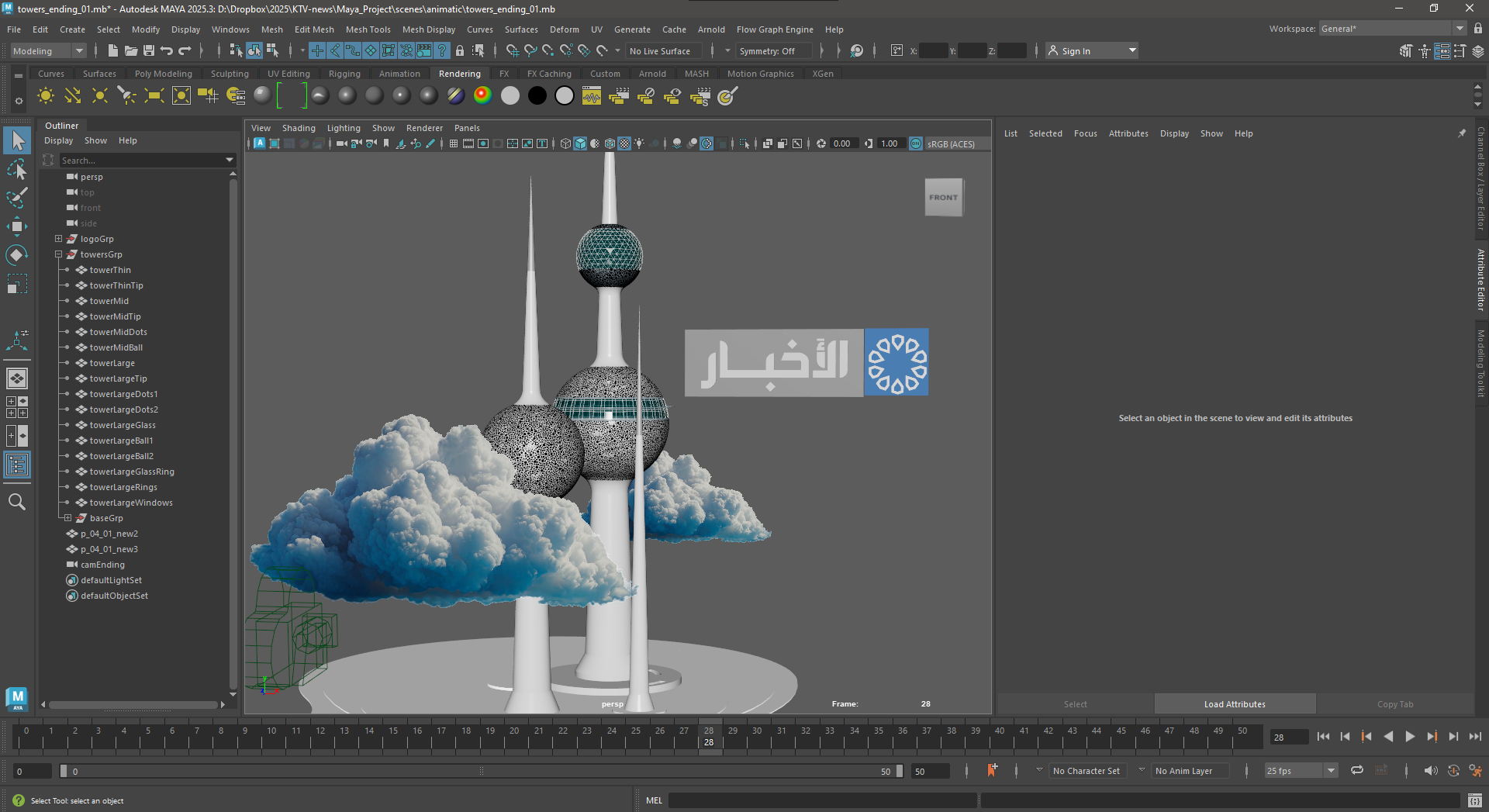Activate the Rotate tool in toolbox

coord(17,255)
